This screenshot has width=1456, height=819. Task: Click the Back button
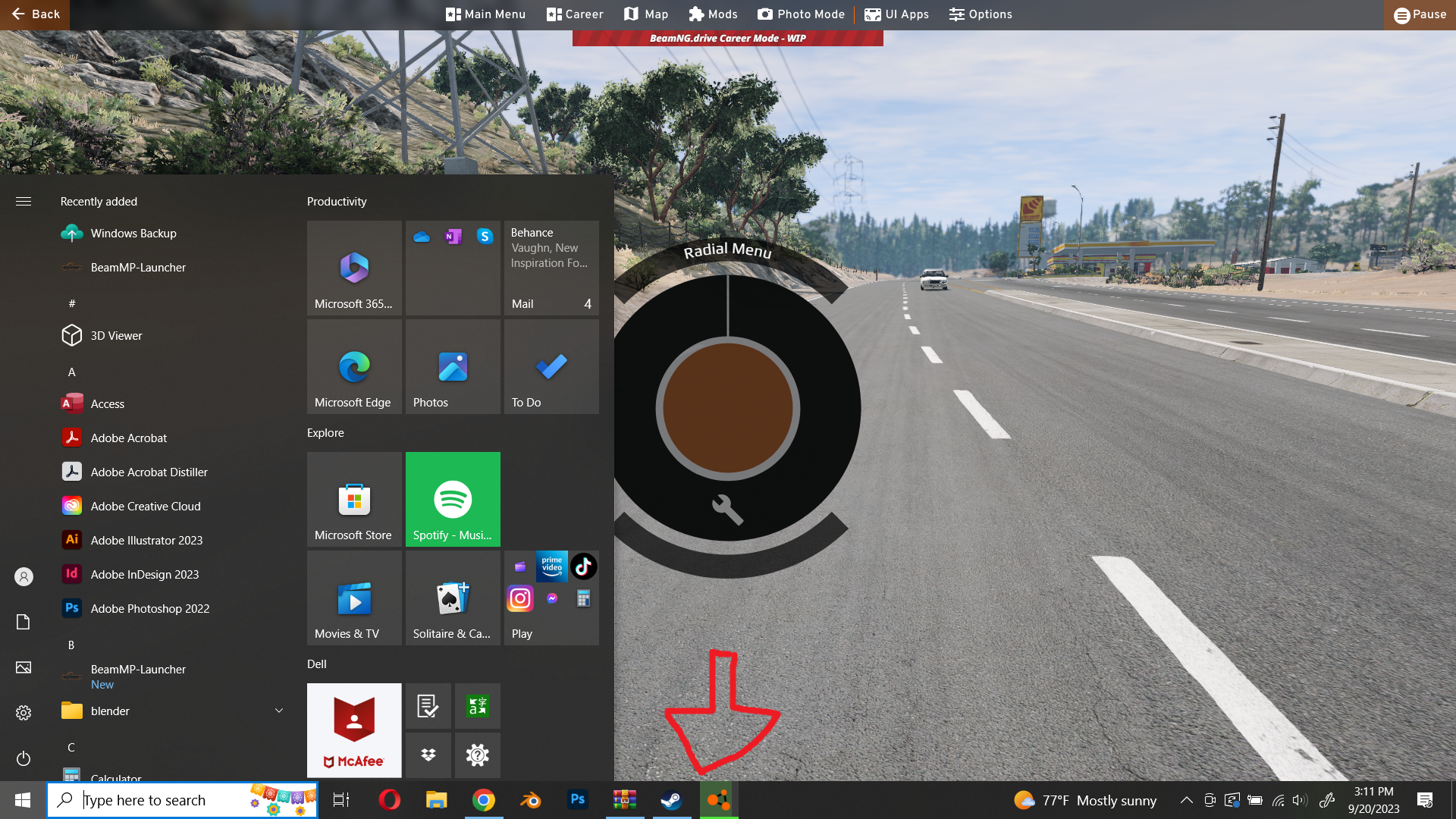click(35, 14)
